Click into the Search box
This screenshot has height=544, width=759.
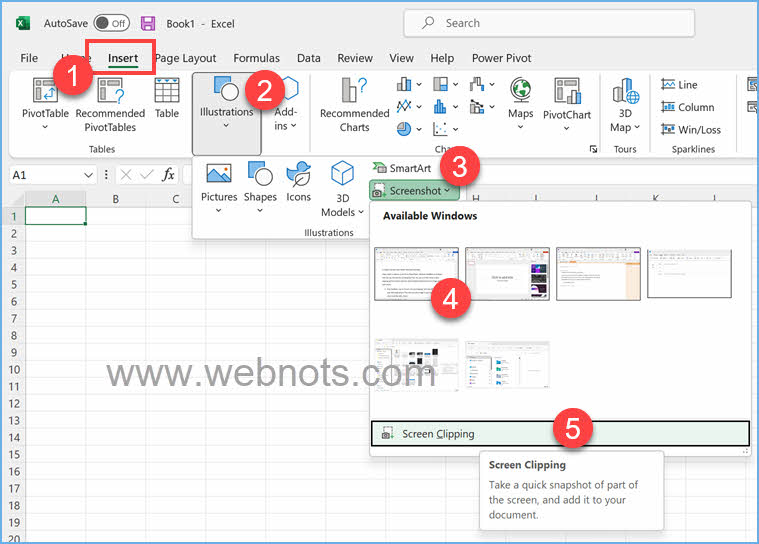point(549,23)
